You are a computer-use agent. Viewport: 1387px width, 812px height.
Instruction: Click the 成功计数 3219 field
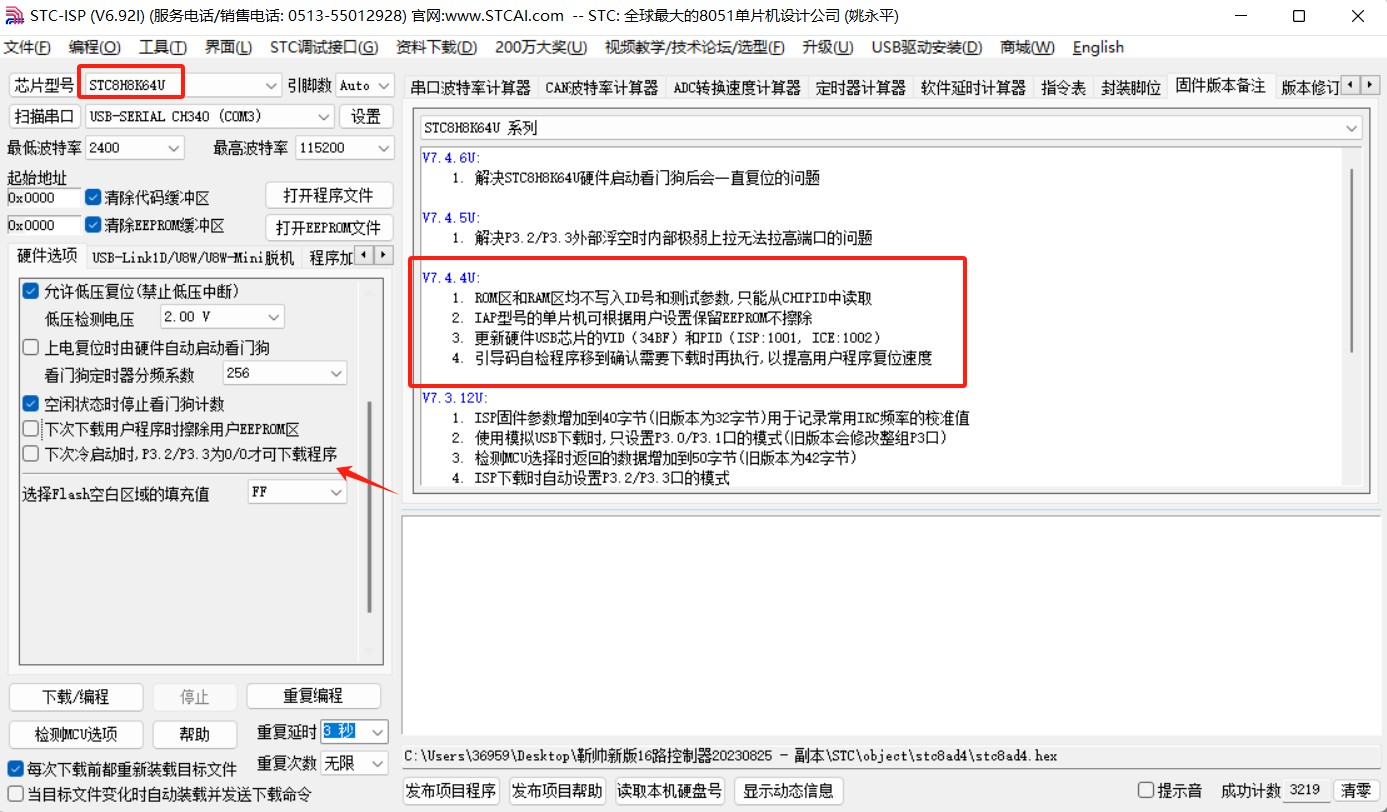[x=1306, y=790]
